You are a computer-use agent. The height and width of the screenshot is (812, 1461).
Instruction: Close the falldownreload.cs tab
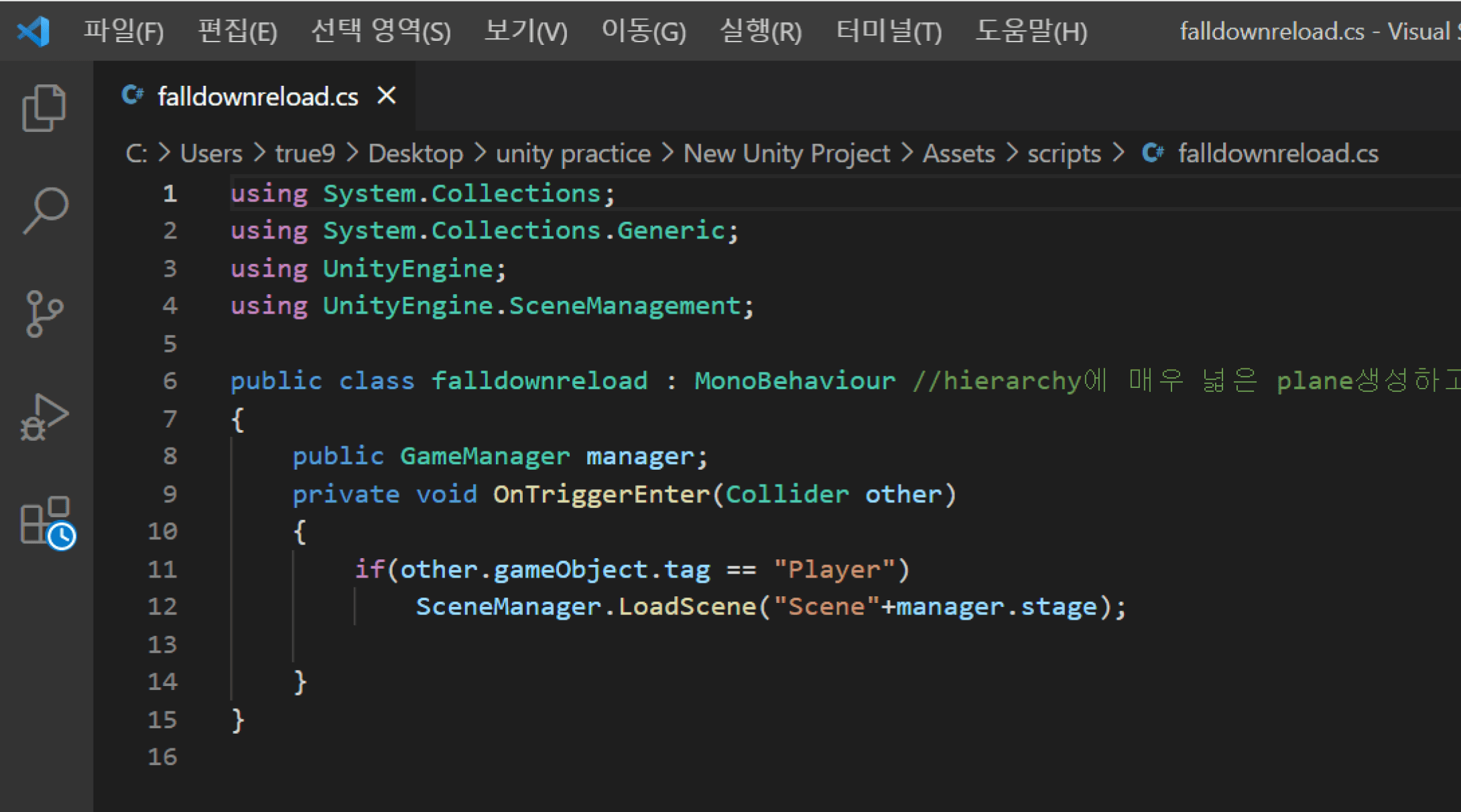(x=387, y=96)
